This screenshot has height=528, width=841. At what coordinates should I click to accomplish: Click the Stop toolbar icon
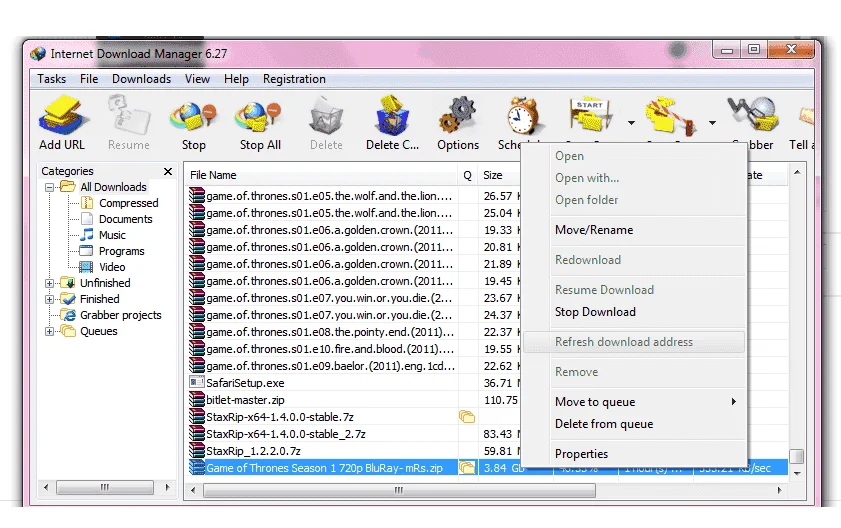coord(193,116)
